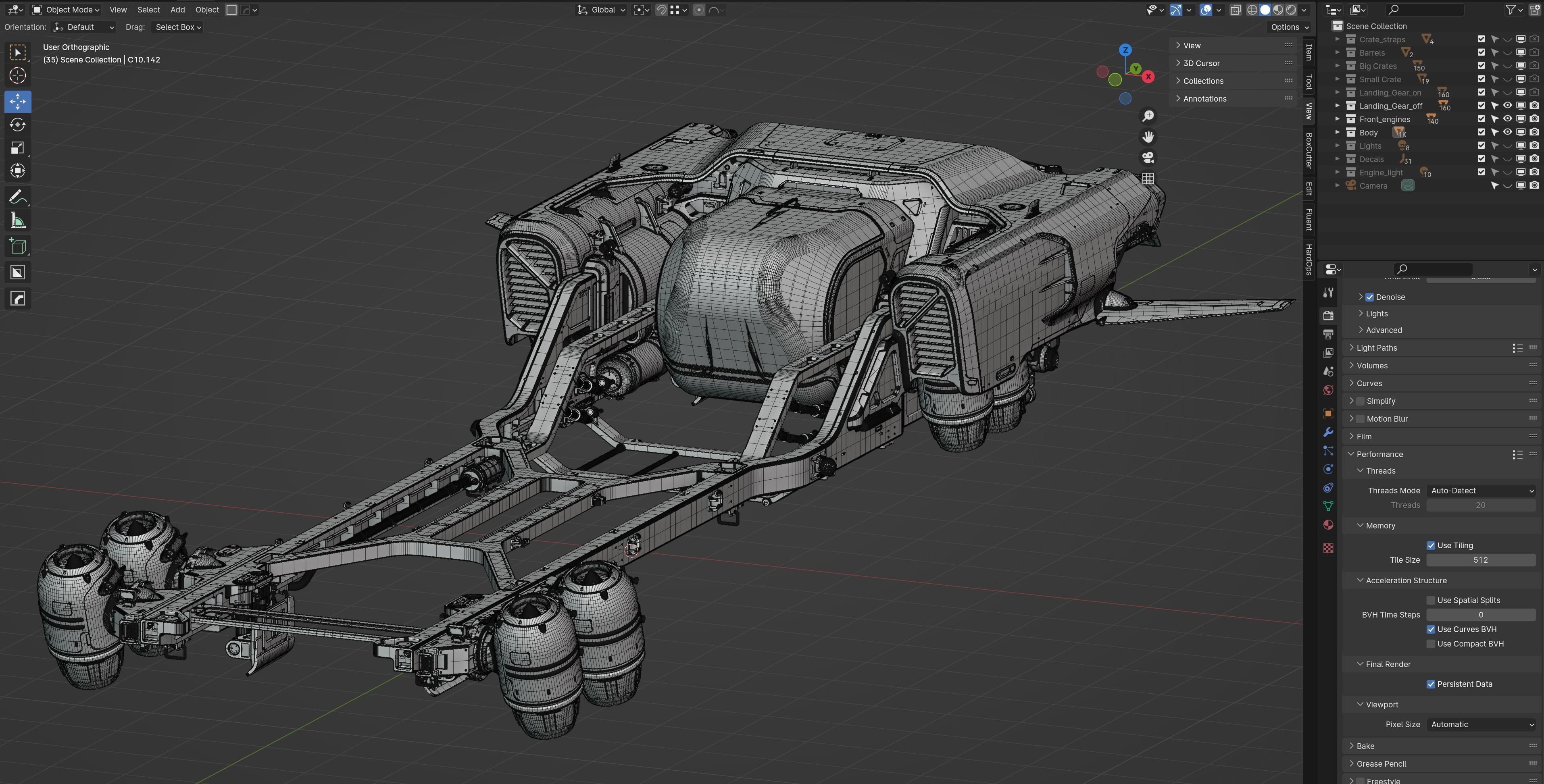The height and width of the screenshot is (784, 1544).
Task: Disable Lights collection in renders
Action: tap(1534, 146)
